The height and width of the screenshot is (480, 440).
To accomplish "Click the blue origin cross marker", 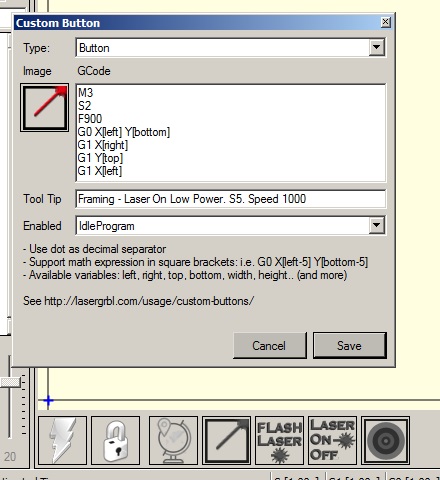I will tap(48, 400).
